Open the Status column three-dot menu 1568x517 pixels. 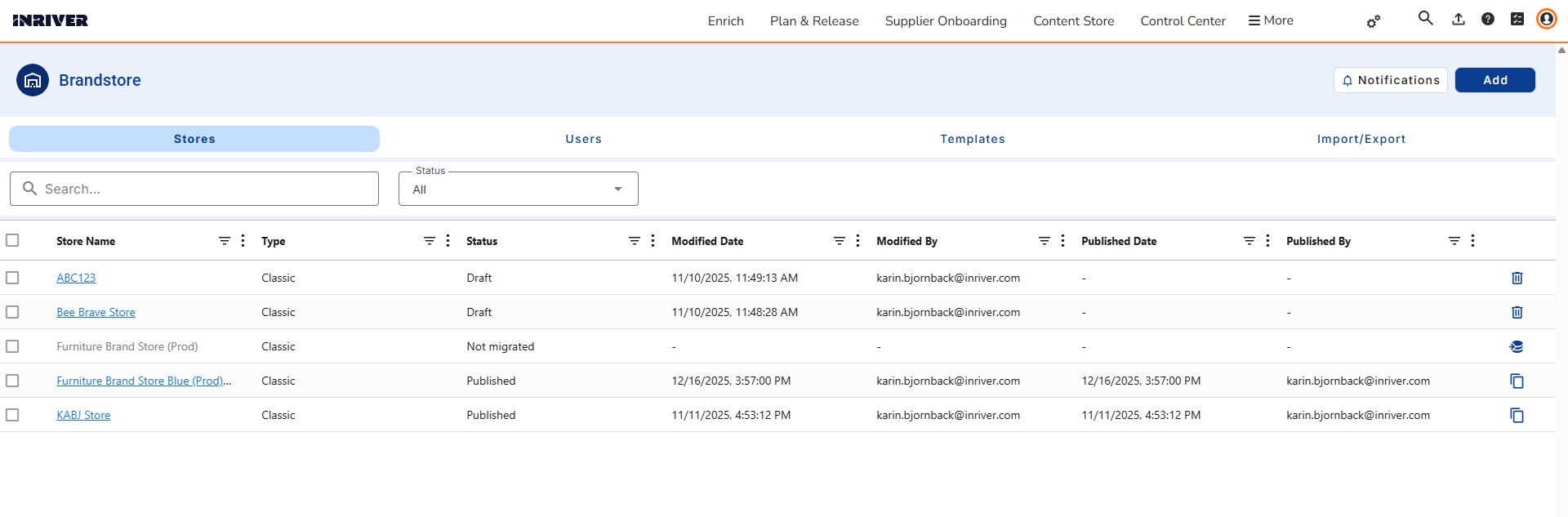653,240
